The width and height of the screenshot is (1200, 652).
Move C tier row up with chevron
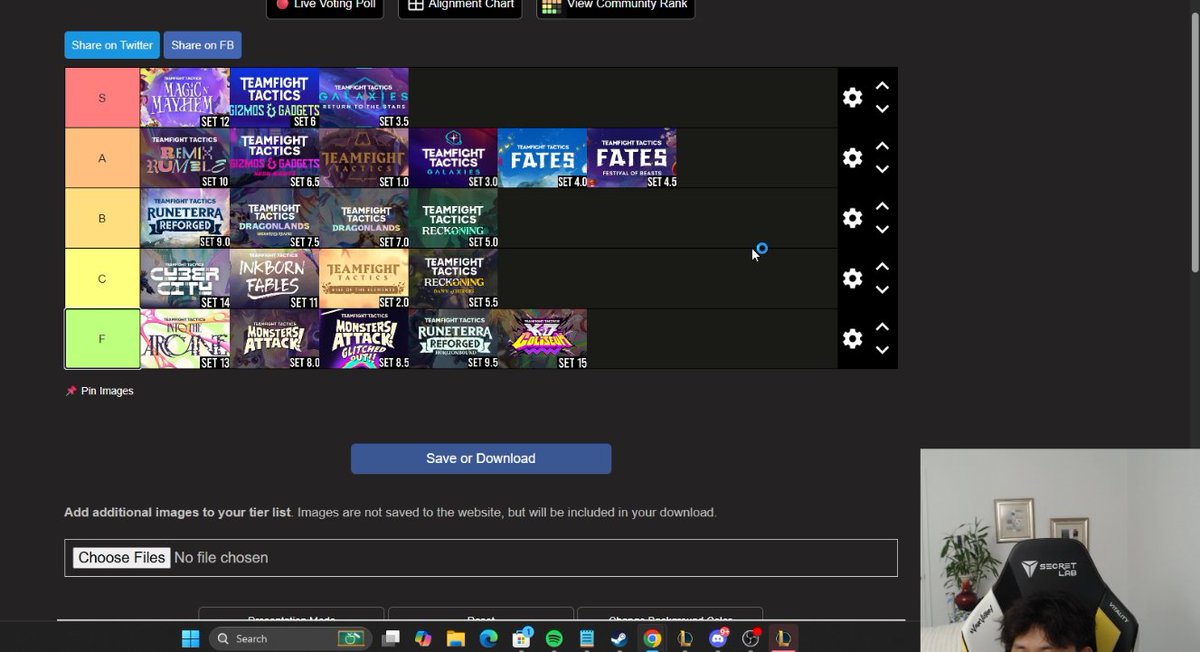pos(882,266)
